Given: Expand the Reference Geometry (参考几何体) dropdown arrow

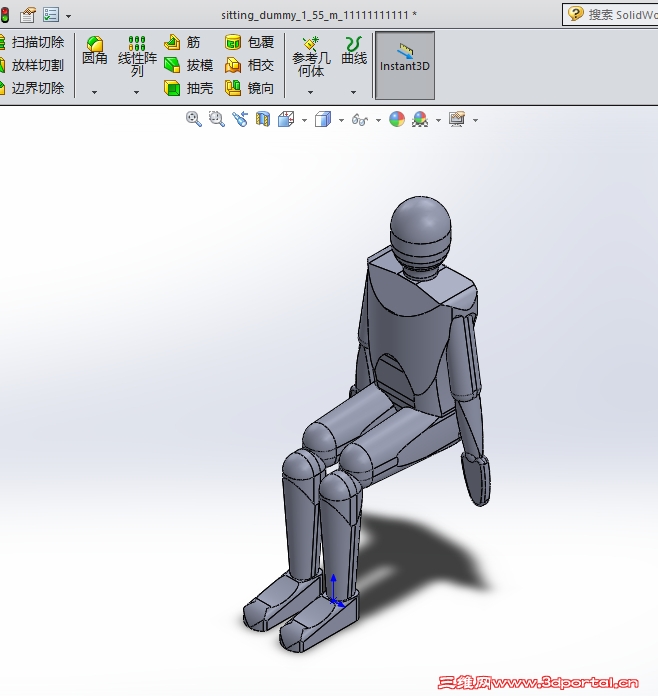Looking at the screenshot, I should (311, 92).
